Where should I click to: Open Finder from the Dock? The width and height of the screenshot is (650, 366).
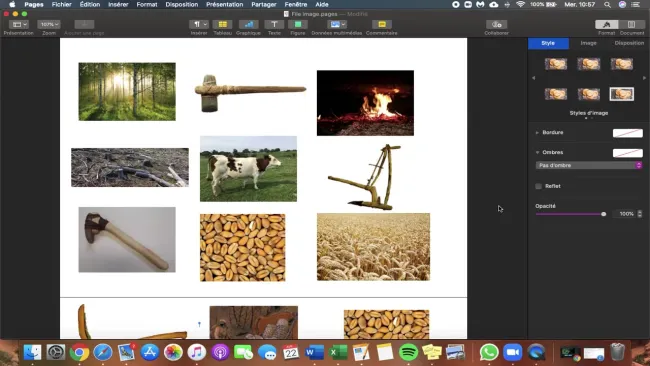pyautogui.click(x=32, y=352)
